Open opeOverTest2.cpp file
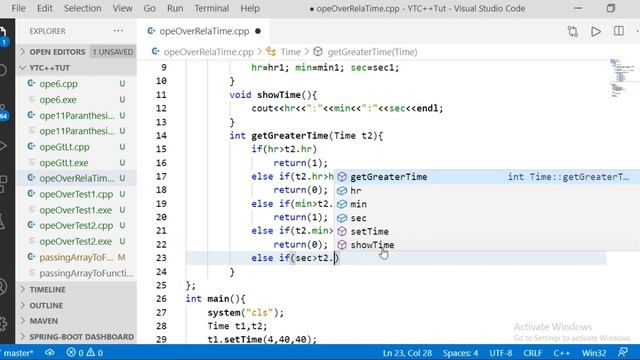Screen dimensions: 640x360 (x=76, y=226)
